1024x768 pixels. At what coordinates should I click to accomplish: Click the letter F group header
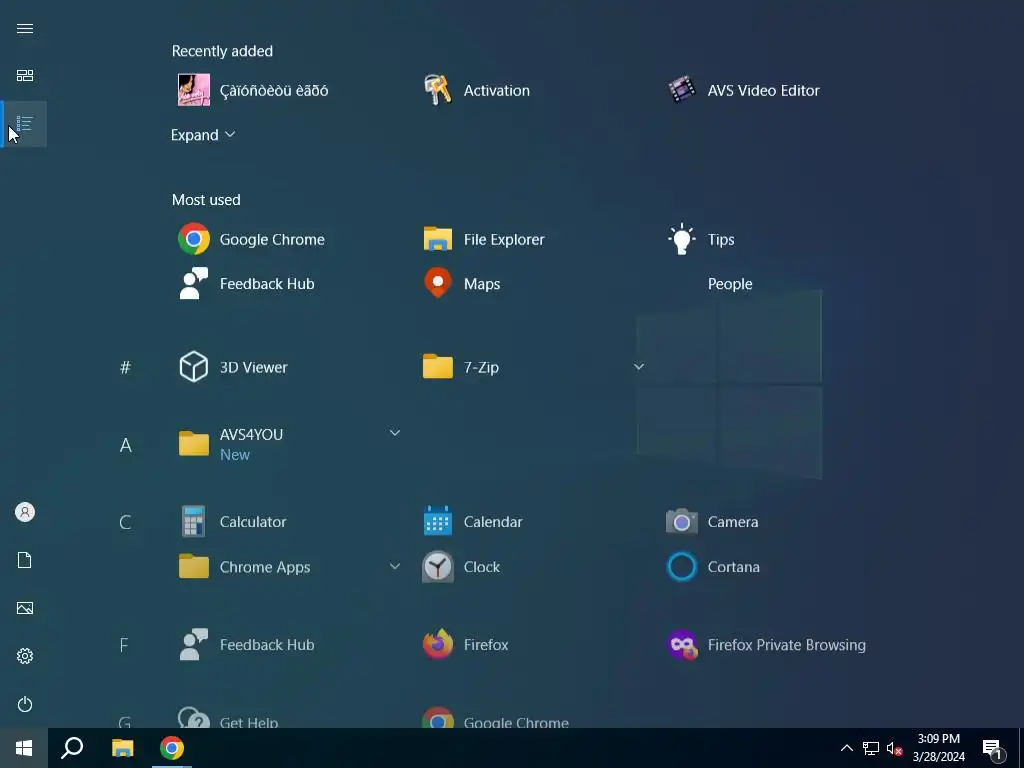point(124,645)
